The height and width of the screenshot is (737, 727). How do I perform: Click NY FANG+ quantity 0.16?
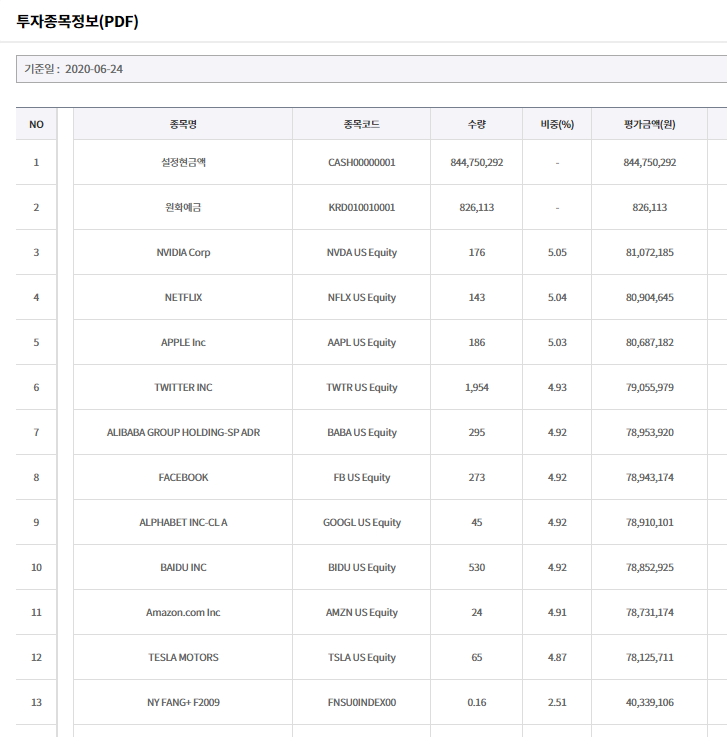(x=477, y=702)
